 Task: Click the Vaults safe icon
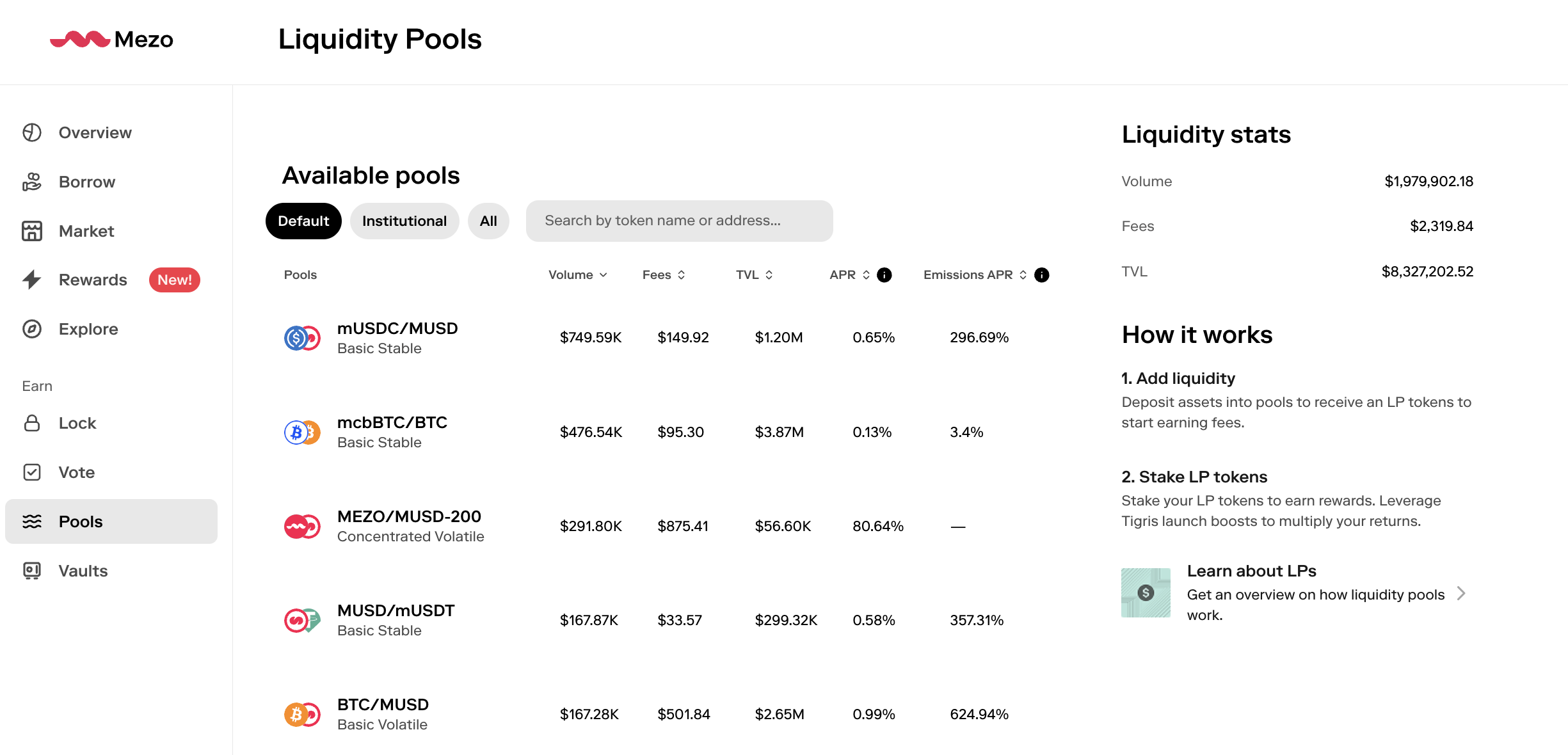[32, 571]
